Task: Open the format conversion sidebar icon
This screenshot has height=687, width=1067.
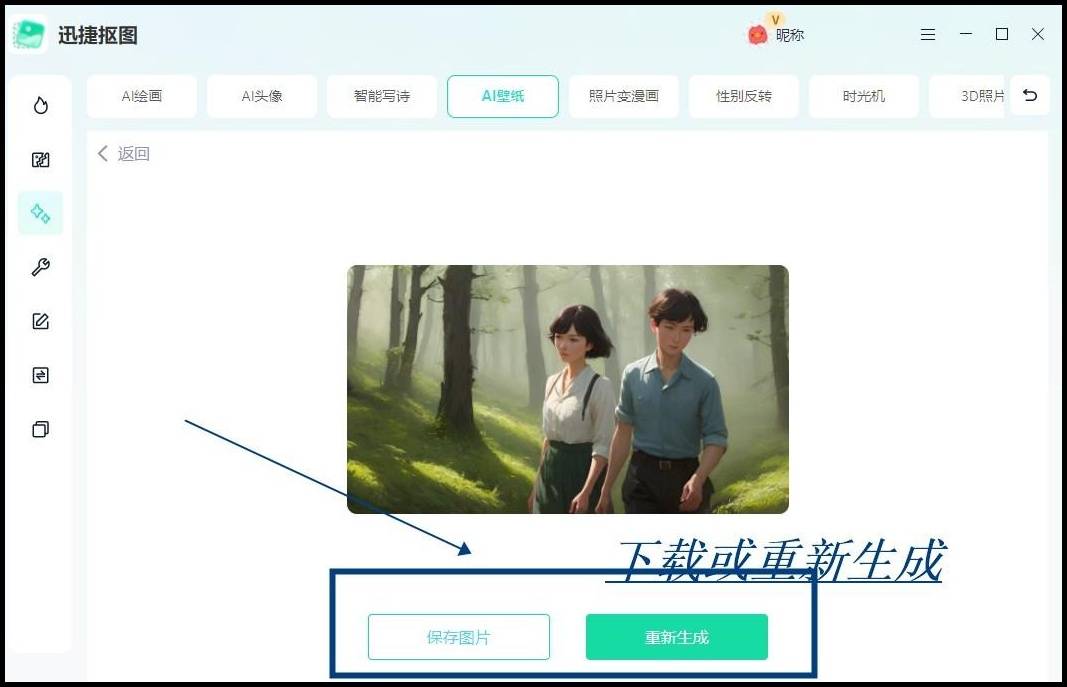Action: point(40,375)
